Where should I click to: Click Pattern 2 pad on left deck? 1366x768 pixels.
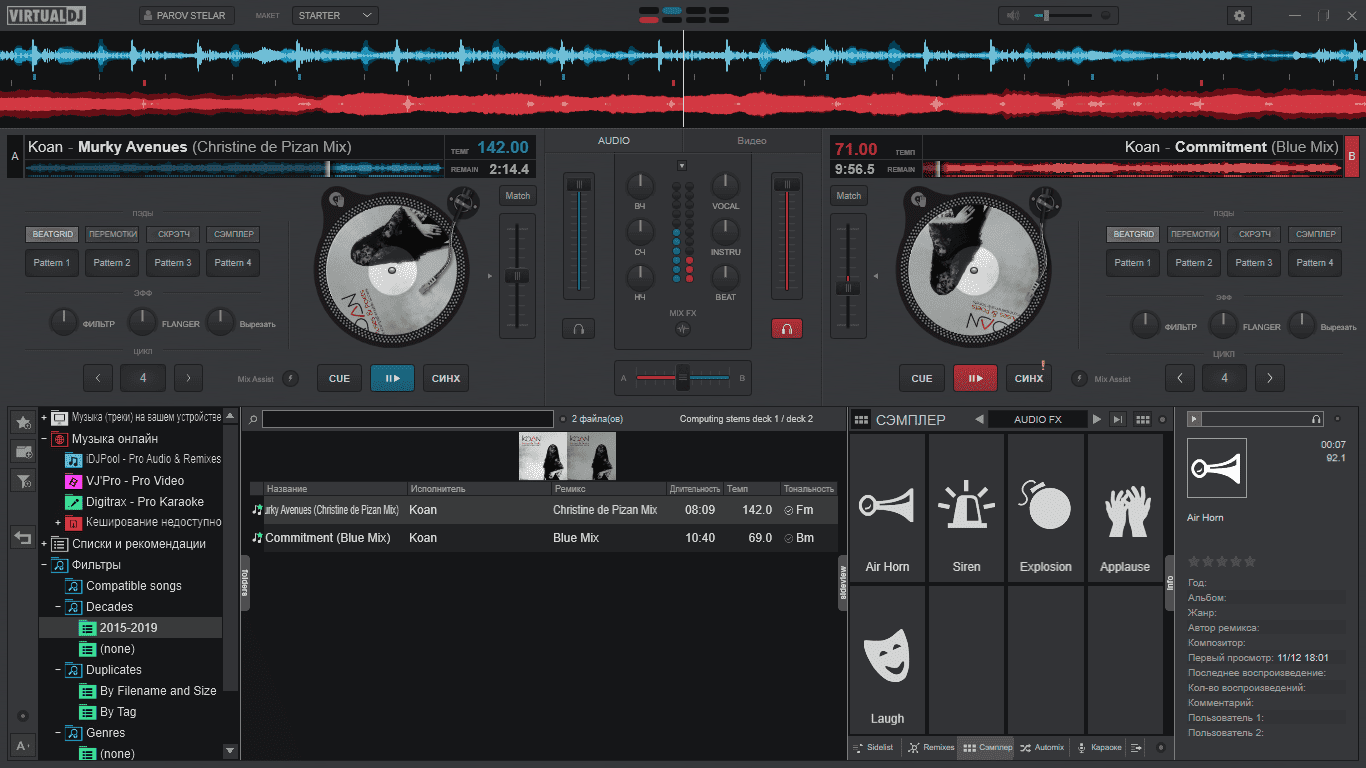coord(112,263)
